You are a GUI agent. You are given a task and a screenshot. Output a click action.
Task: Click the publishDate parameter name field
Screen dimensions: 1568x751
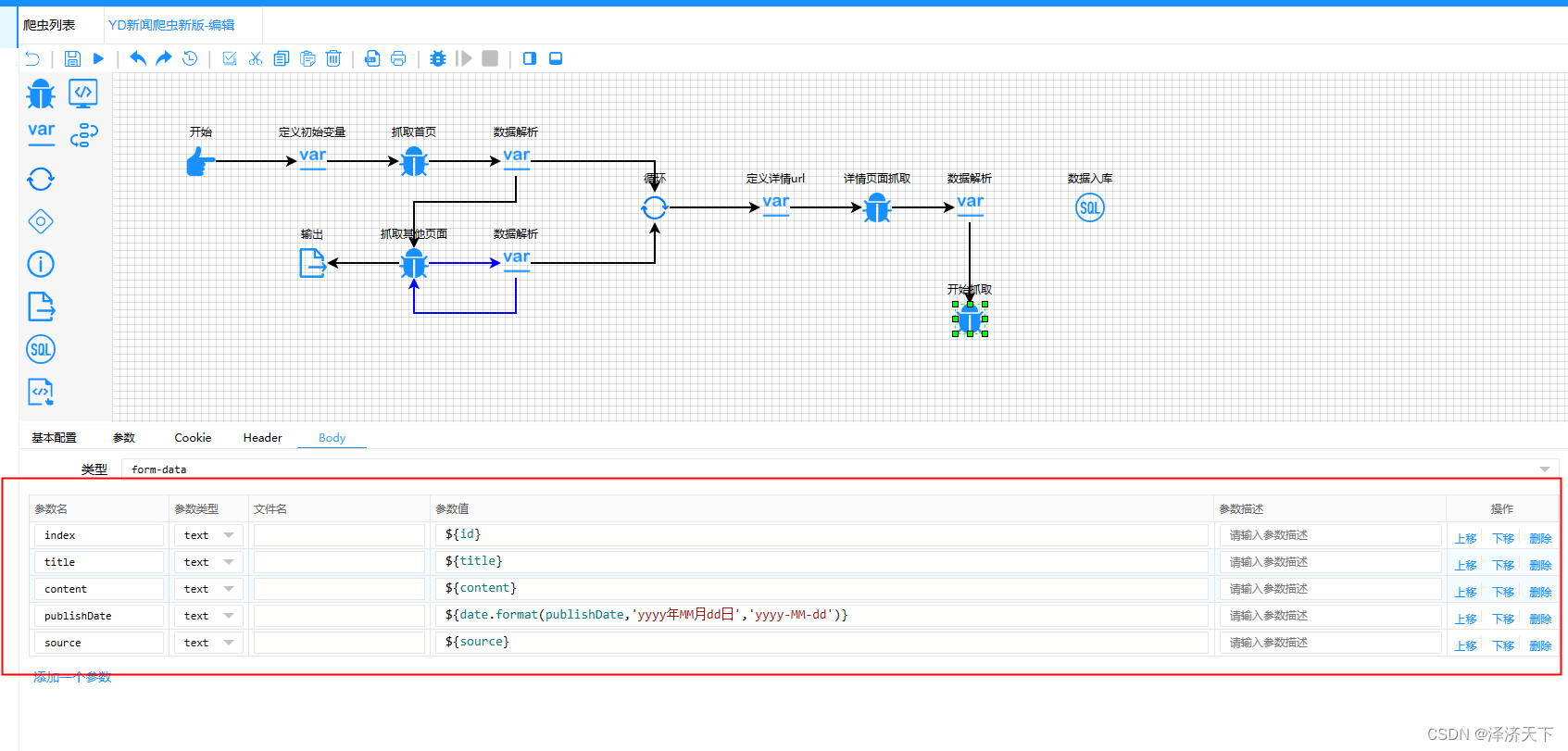99,616
